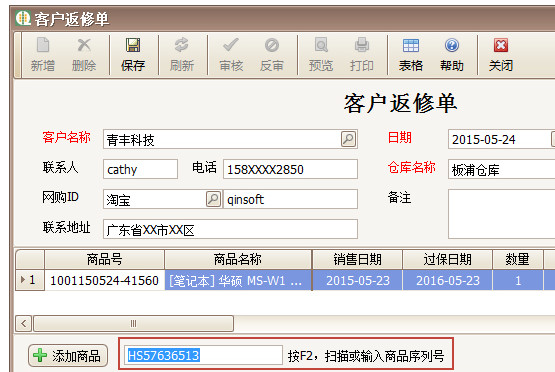
Task: Click the 打印 (Print) toolbar icon
Action: [362, 45]
